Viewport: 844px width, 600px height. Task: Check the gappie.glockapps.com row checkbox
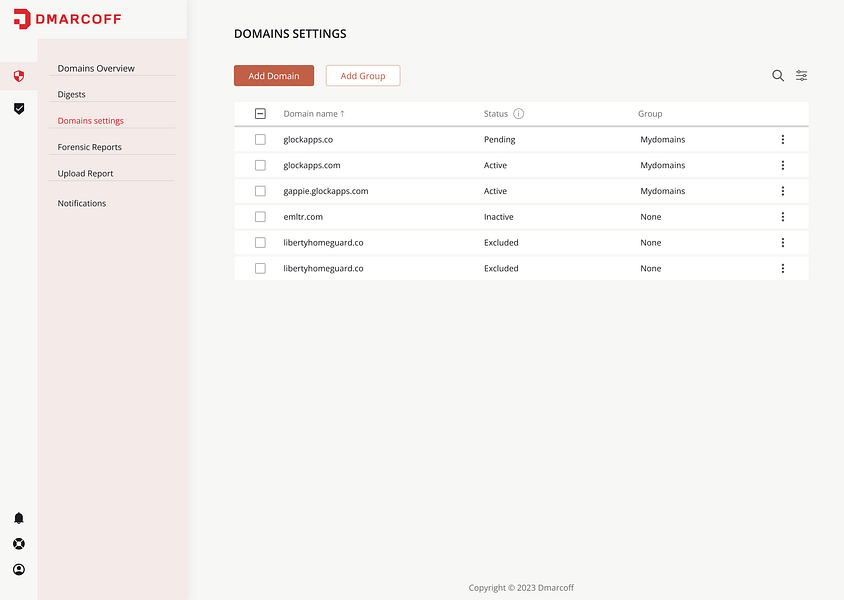pos(260,191)
